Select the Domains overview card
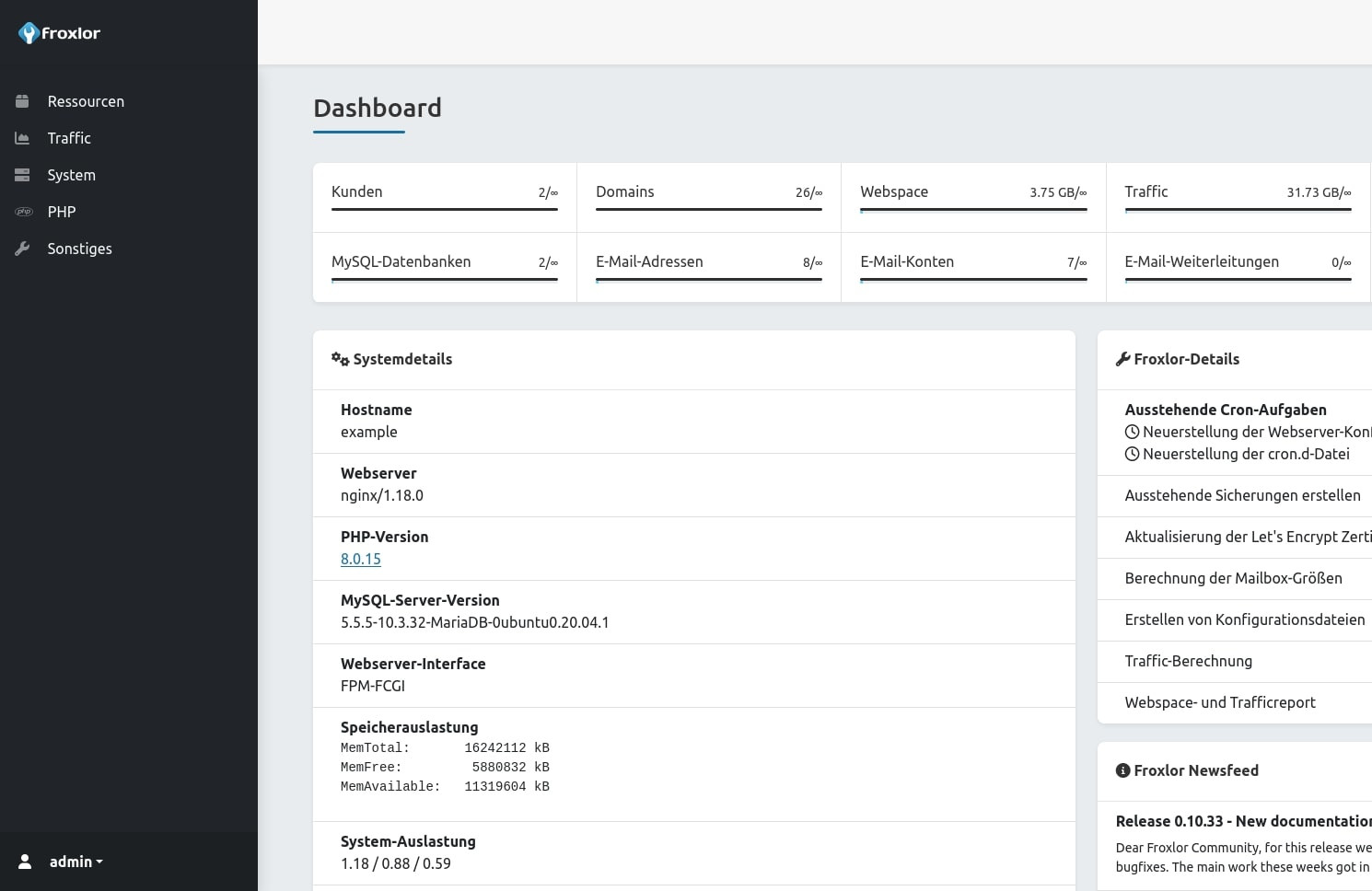The image size is (1372, 891). tap(708, 196)
